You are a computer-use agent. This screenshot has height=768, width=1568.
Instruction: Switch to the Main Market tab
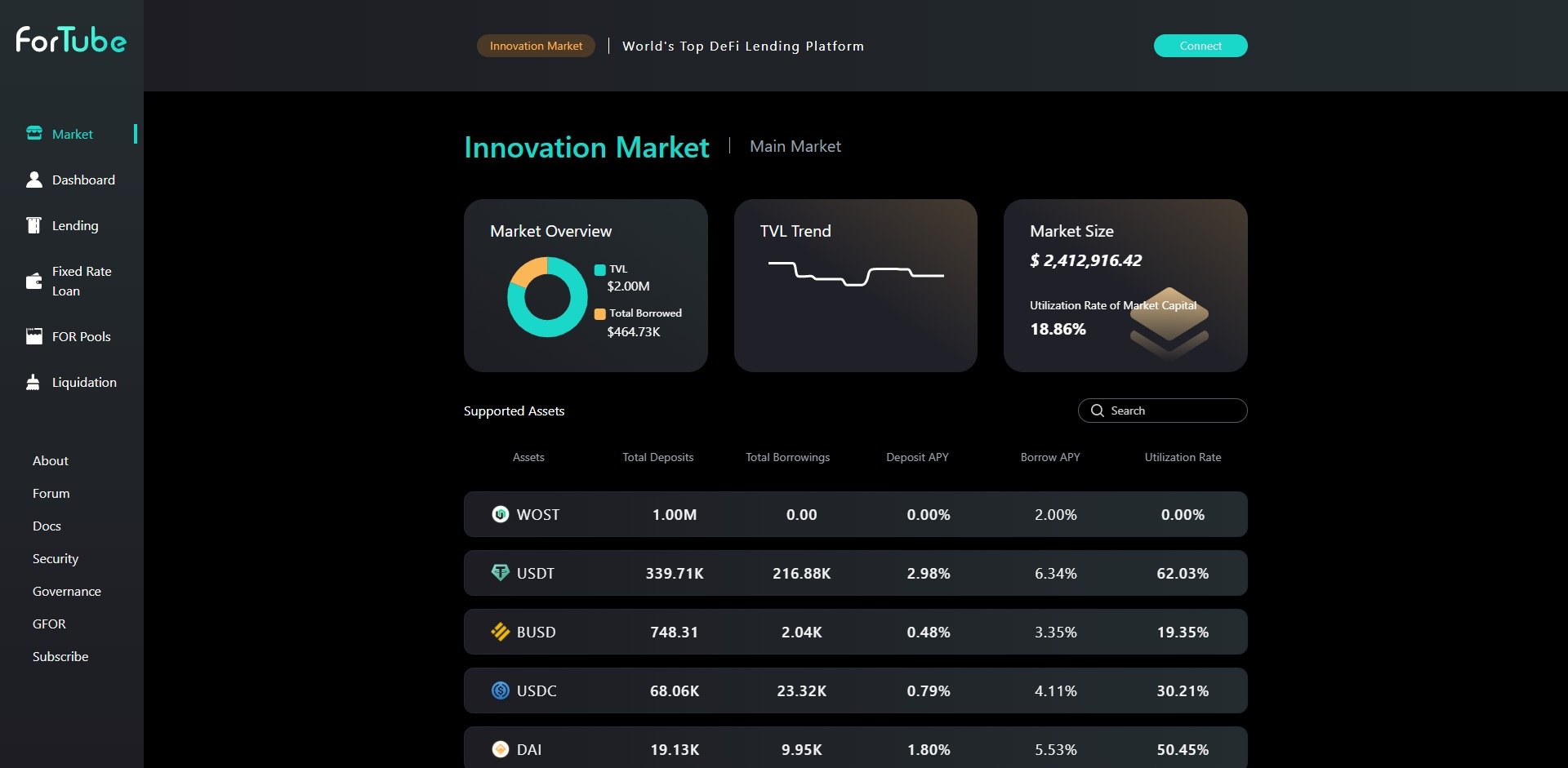pos(795,146)
